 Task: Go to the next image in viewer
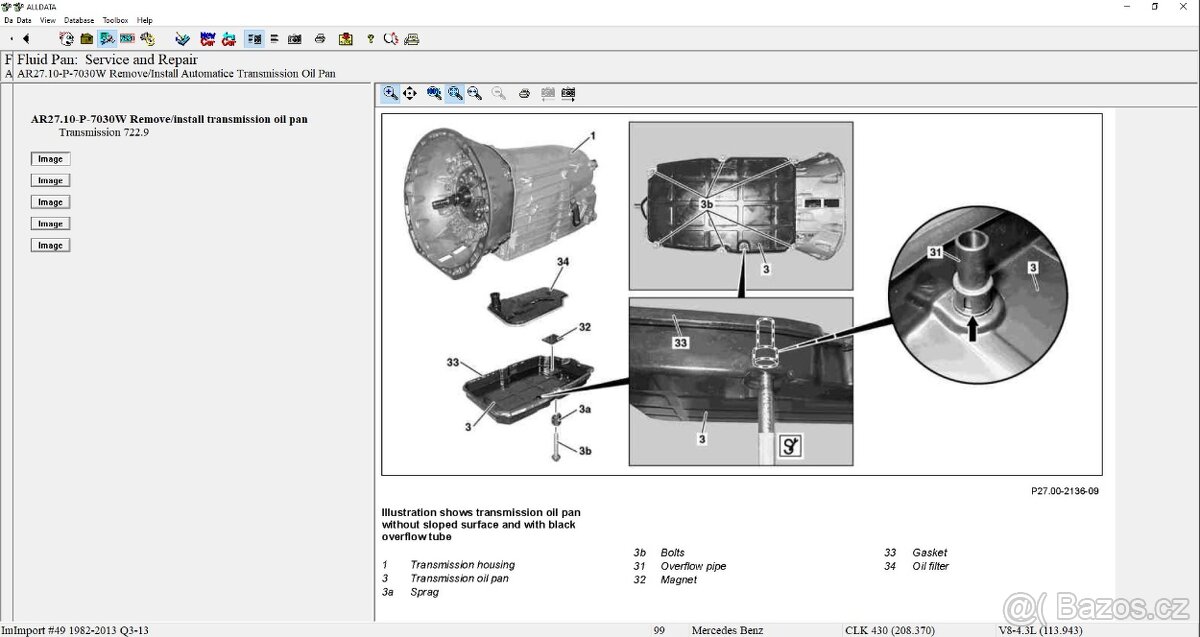568,93
